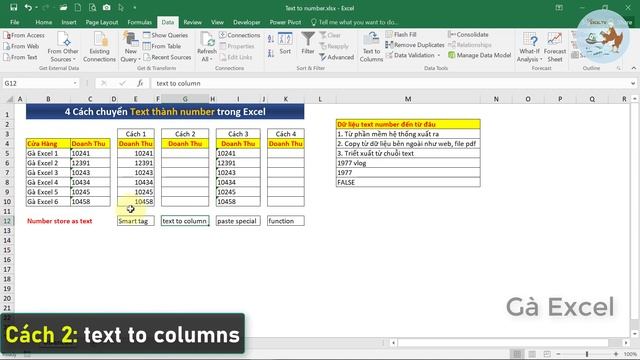This screenshot has height=360, width=640.
Task: Select the paste special cell
Action: coord(238,221)
